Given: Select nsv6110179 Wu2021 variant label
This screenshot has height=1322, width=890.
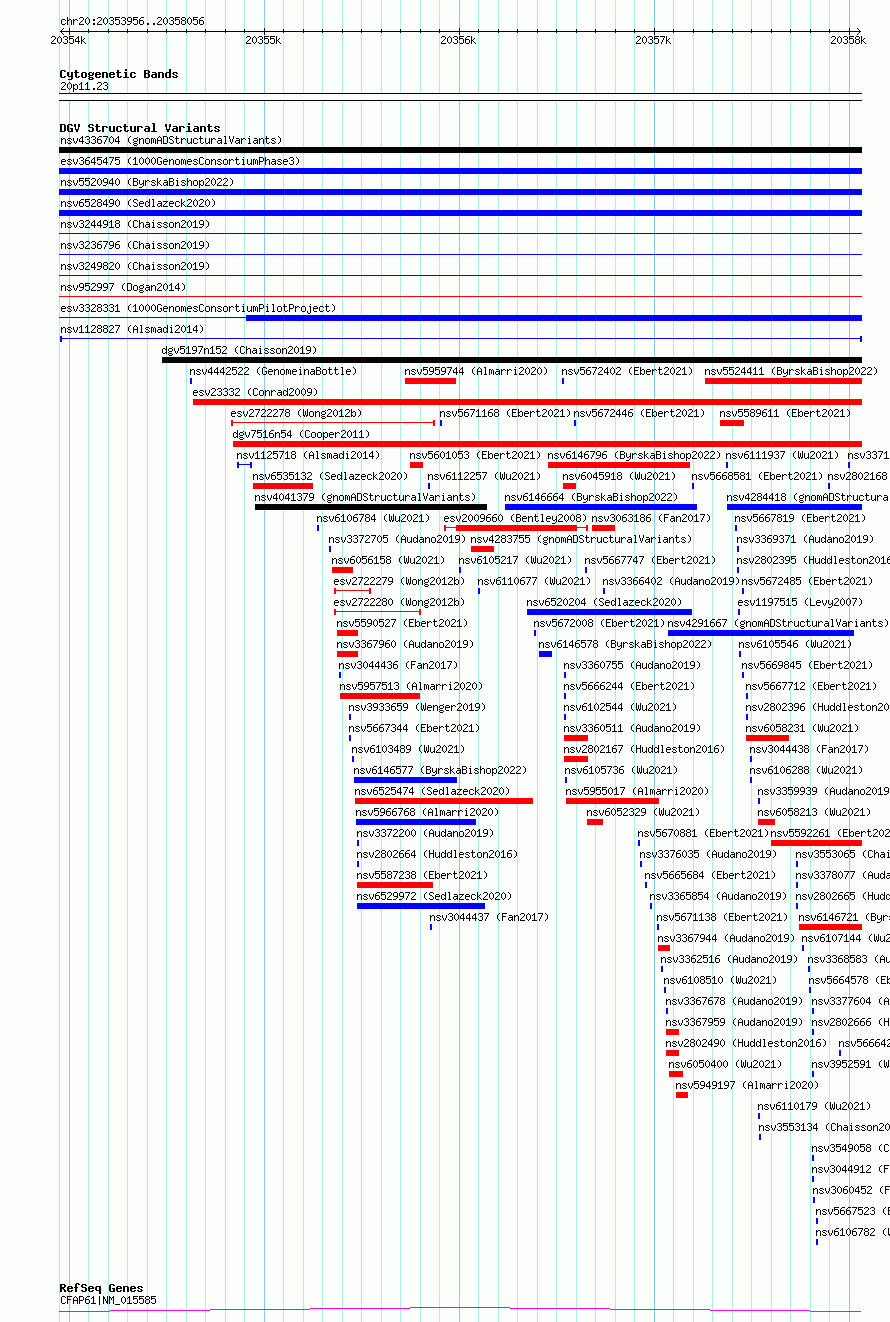Looking at the screenshot, I should click(x=815, y=1106).
